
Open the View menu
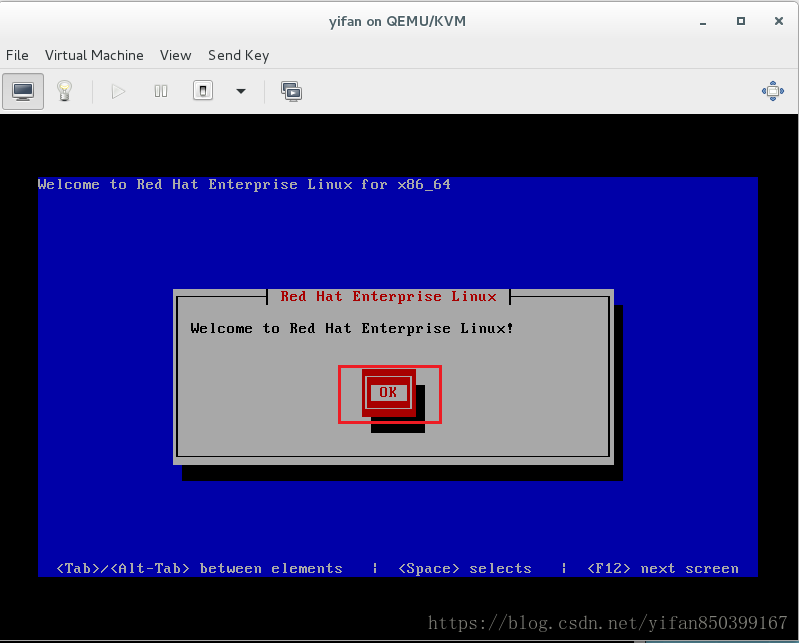[176, 55]
